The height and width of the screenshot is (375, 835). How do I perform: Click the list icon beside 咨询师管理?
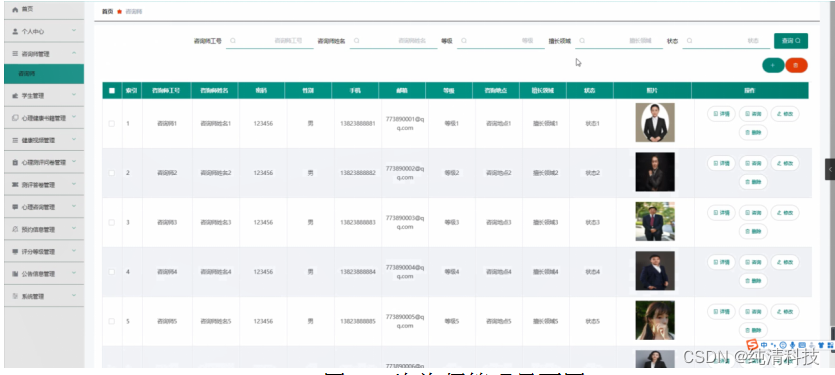15,54
